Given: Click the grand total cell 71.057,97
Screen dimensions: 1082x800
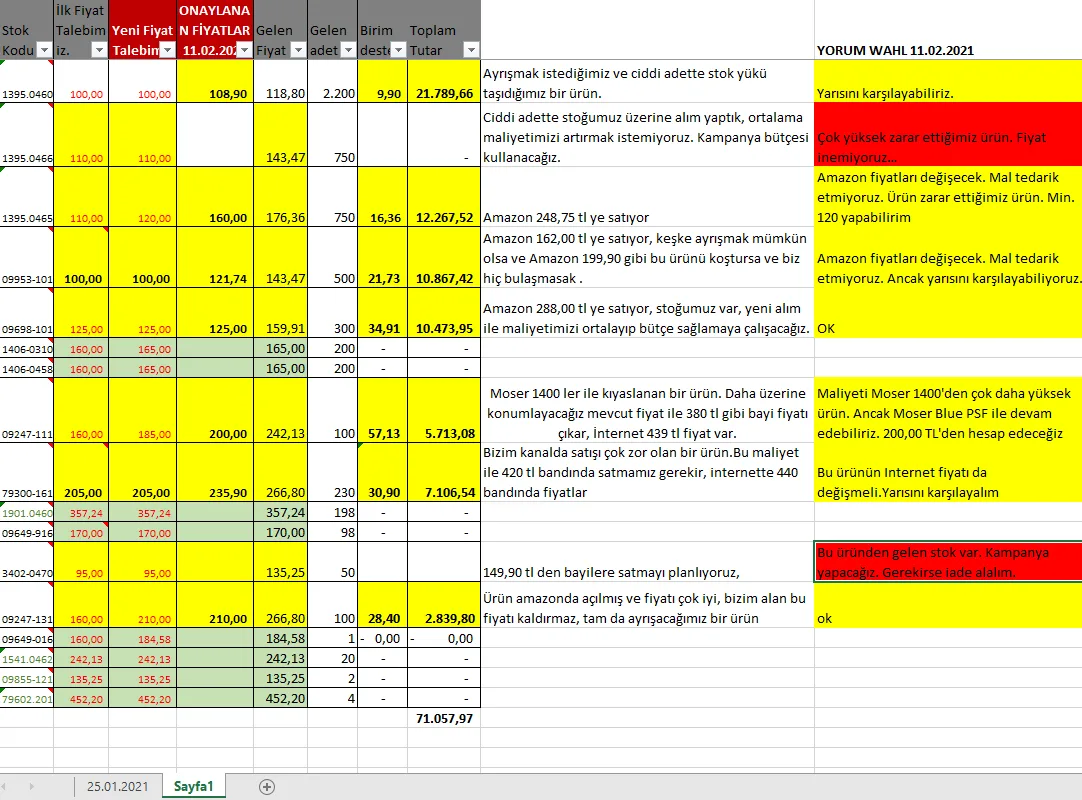Looking at the screenshot, I should [x=444, y=719].
